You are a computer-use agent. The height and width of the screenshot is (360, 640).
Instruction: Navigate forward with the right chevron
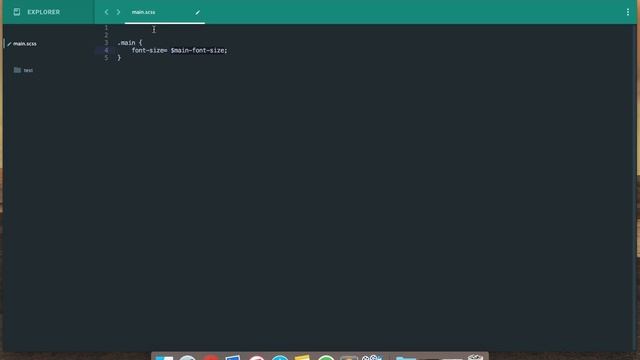(x=118, y=12)
